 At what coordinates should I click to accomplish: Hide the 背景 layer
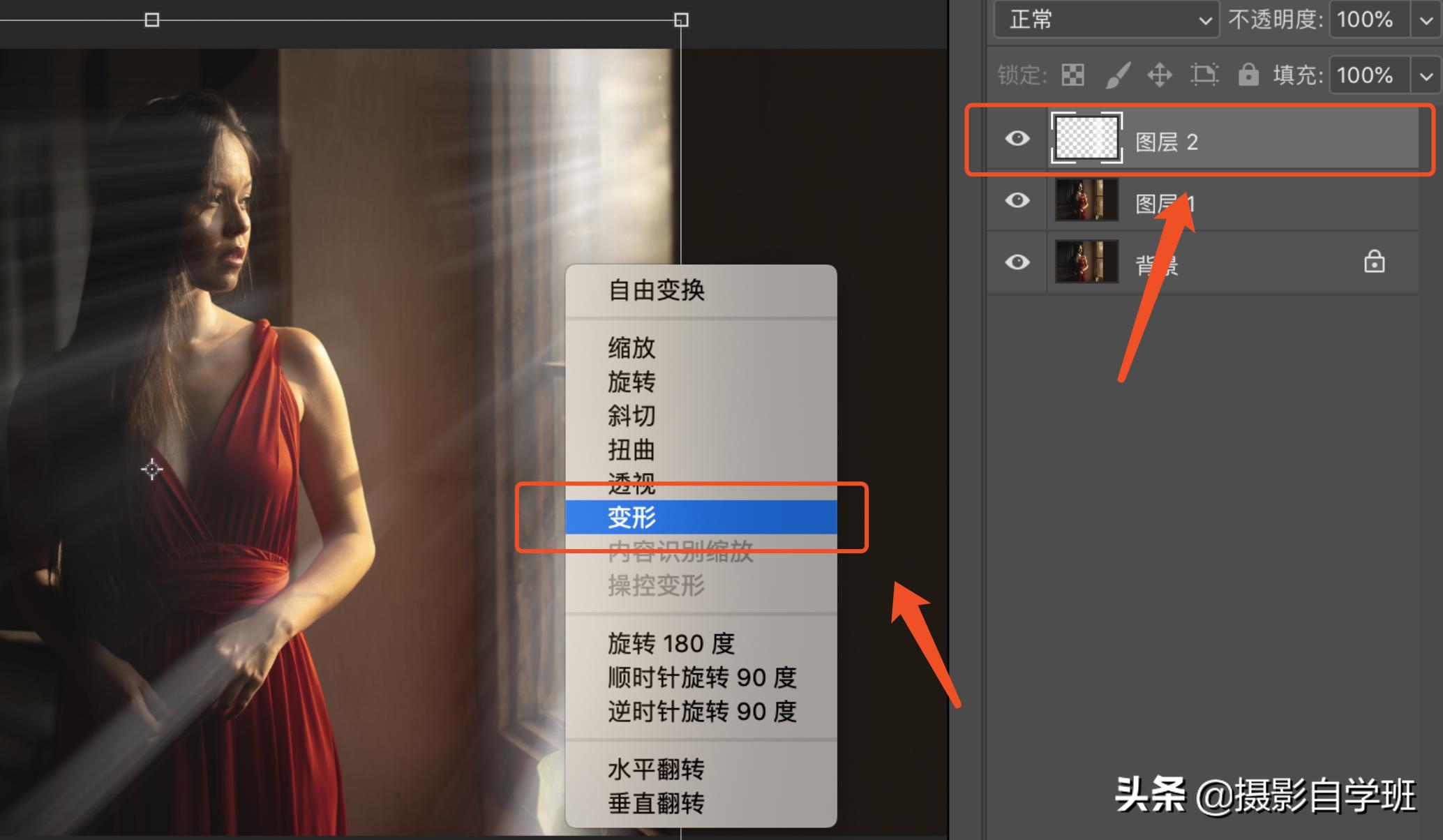click(1017, 262)
